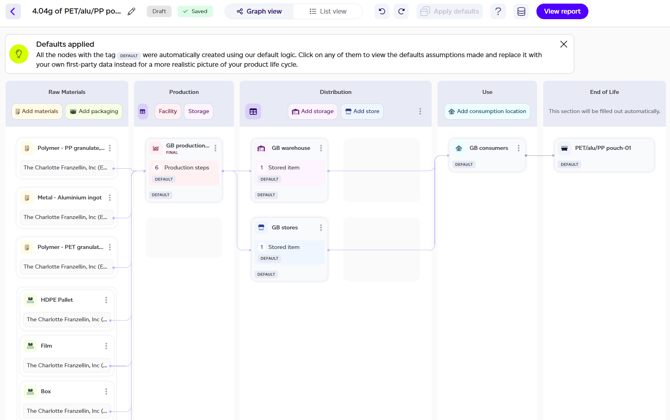Switch to Graph view
Viewport: 670px width, 420px height.
pyautogui.click(x=259, y=12)
